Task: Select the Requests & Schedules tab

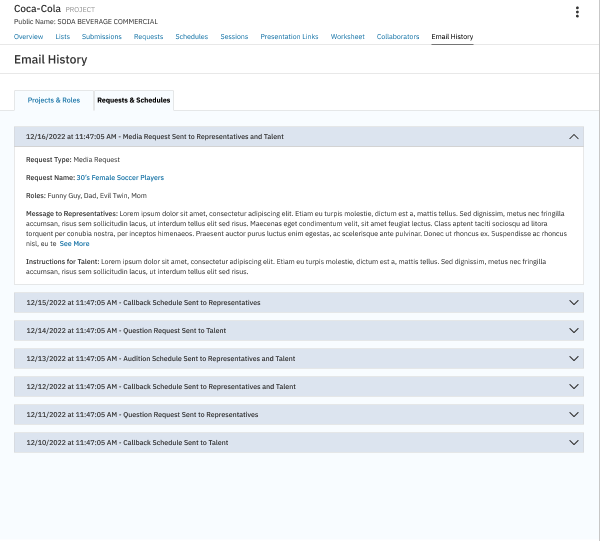Action: pos(134,100)
